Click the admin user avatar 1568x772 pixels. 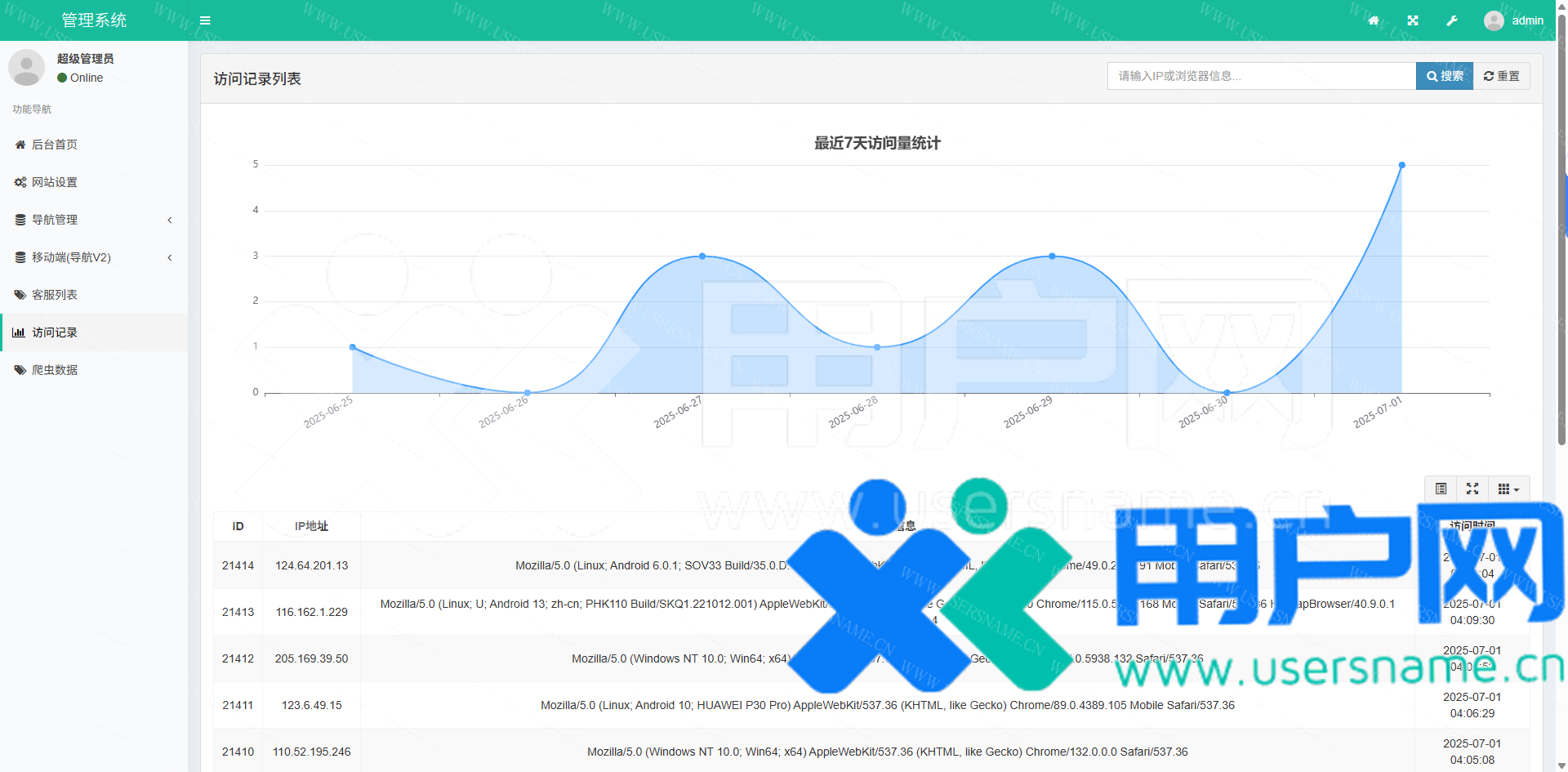tap(1494, 20)
